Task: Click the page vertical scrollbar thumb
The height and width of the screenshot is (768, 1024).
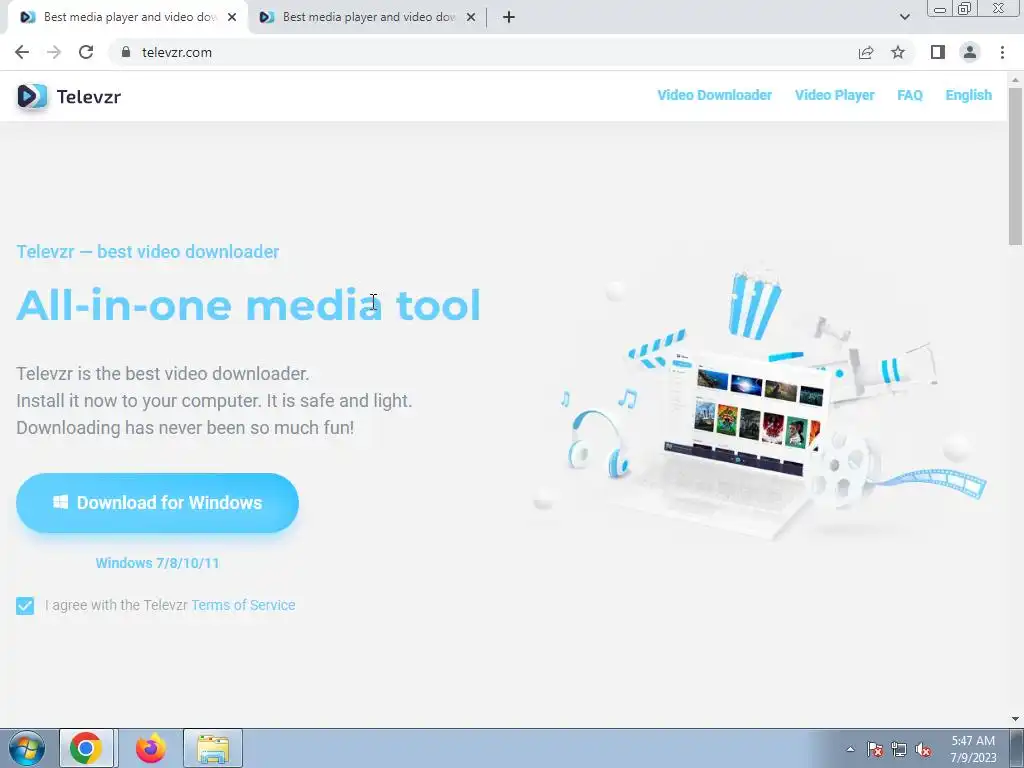Action: [x=1016, y=167]
